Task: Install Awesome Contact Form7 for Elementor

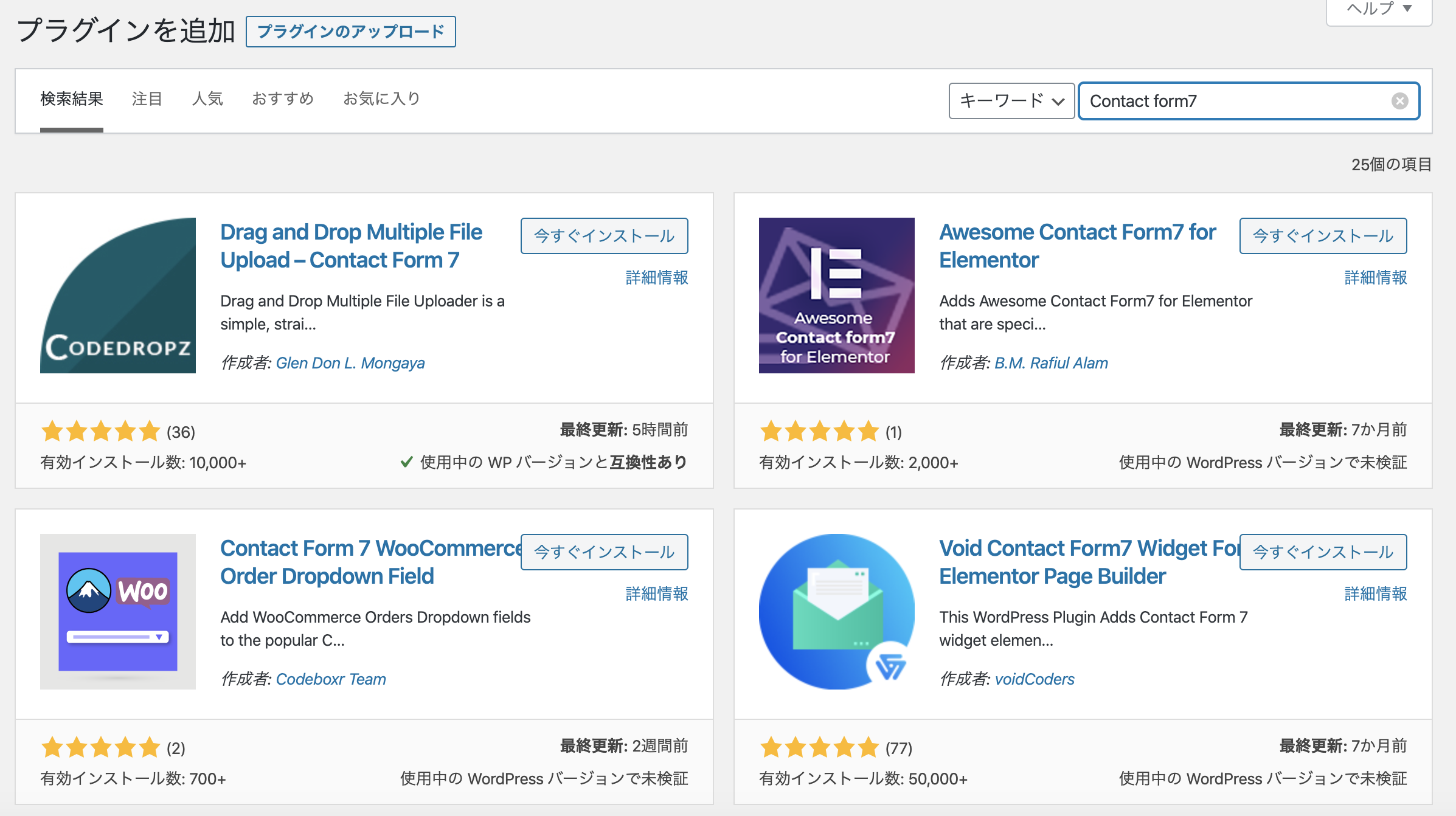Action: [x=1323, y=236]
